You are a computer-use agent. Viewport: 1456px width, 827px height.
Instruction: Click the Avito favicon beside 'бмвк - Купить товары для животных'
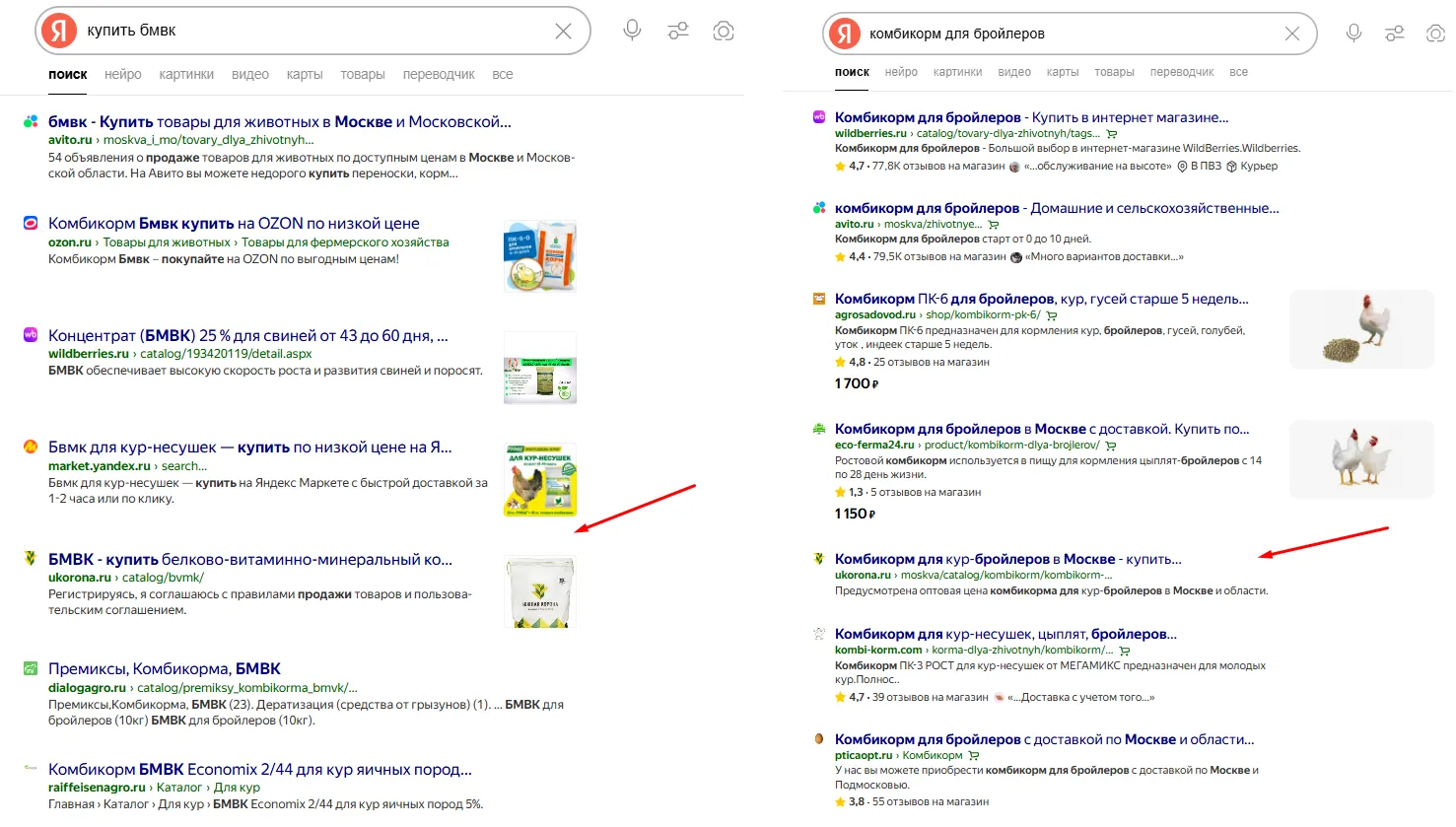click(31, 121)
